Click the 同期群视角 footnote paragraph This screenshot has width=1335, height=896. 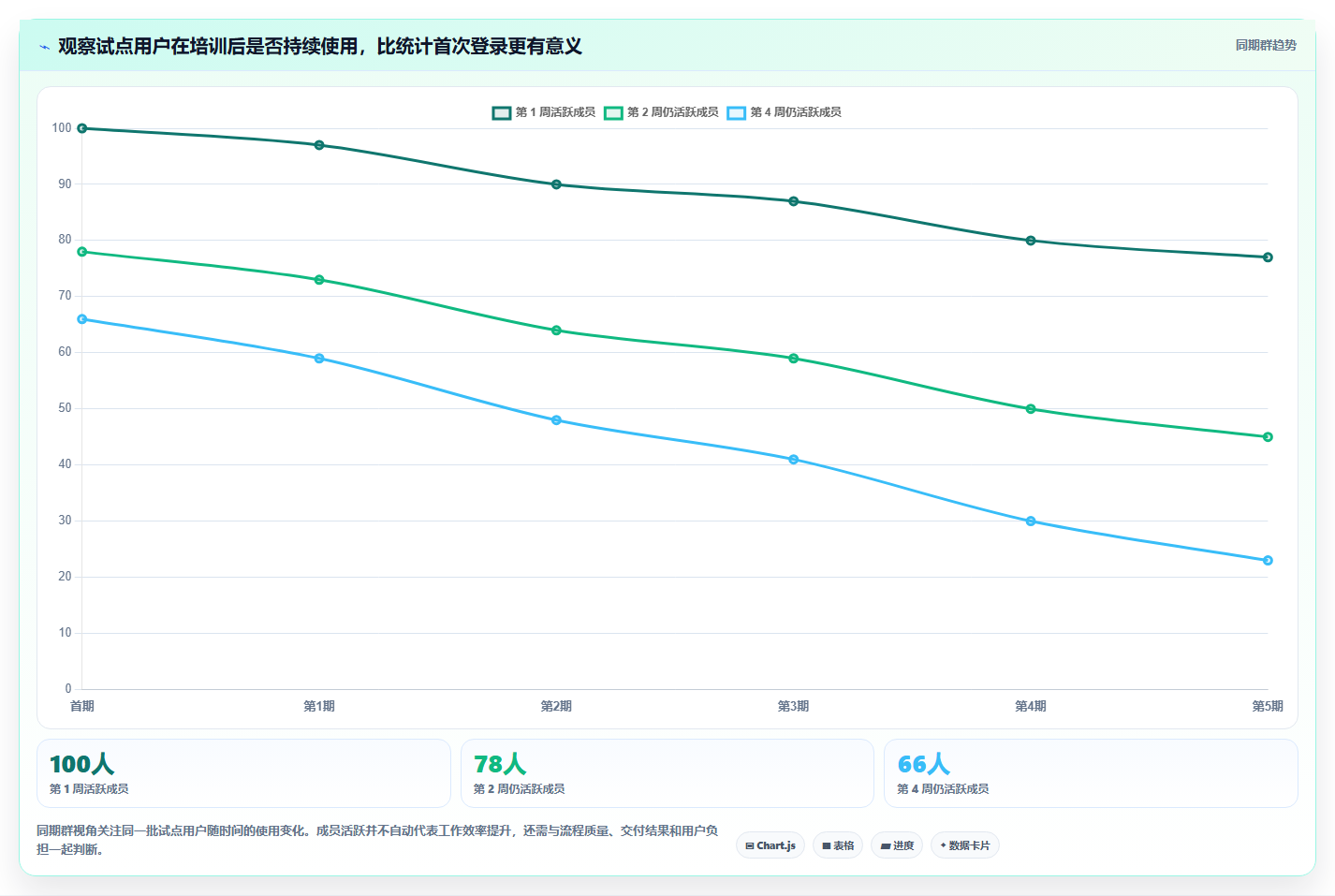377,840
